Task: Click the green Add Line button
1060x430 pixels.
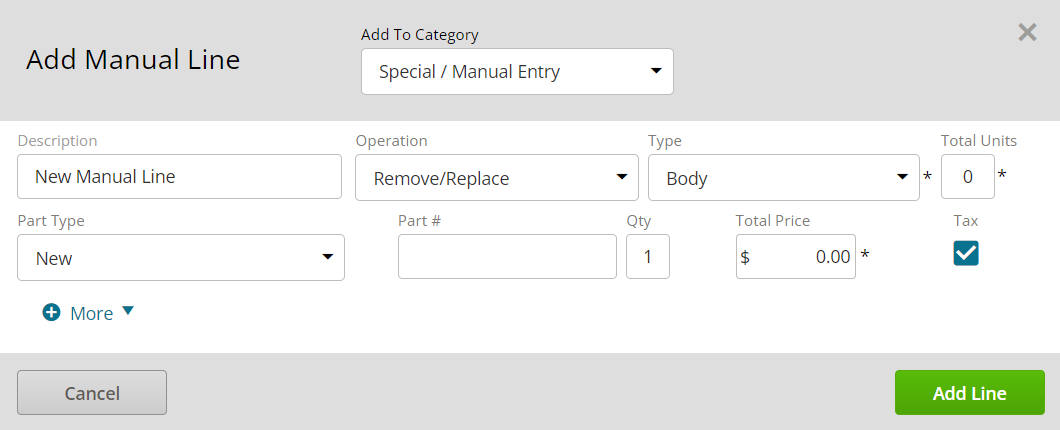Action: coord(969,392)
